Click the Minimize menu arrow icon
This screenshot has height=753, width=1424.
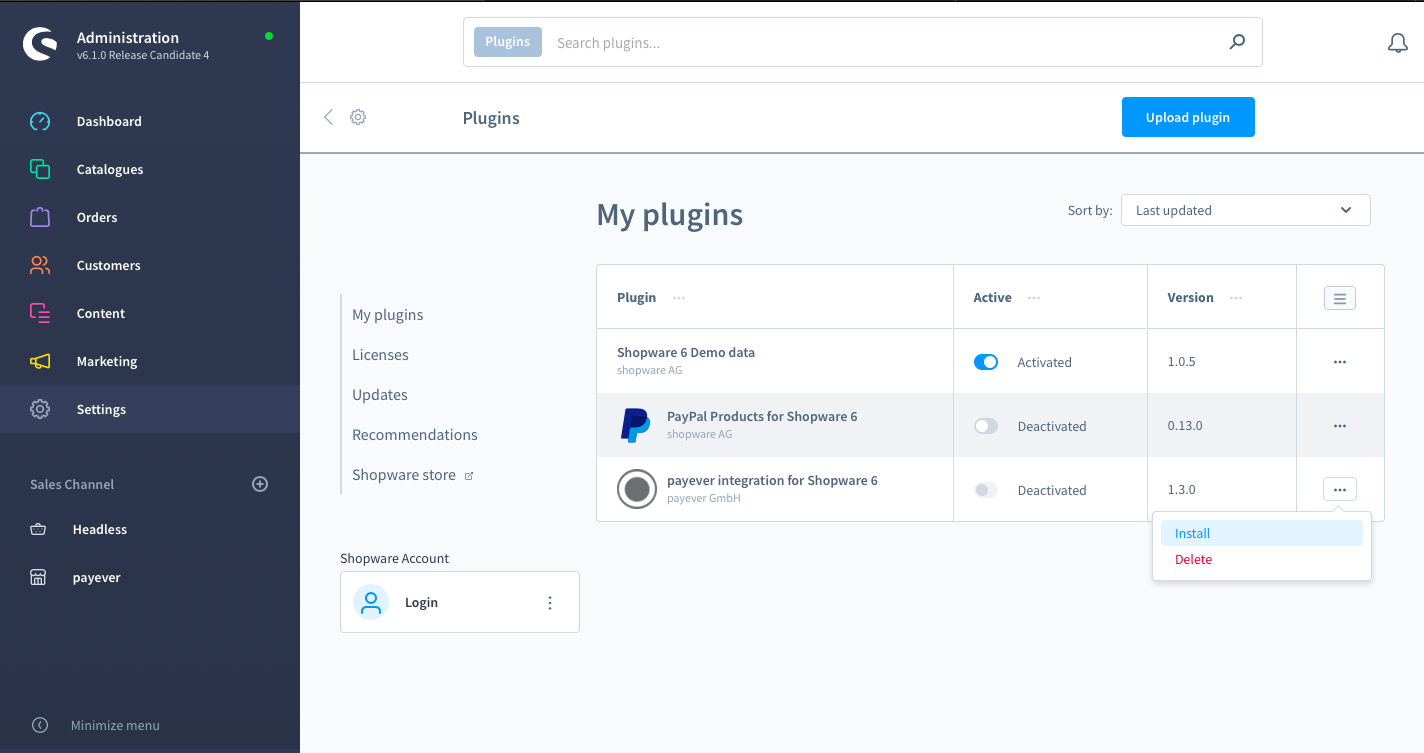(x=40, y=725)
